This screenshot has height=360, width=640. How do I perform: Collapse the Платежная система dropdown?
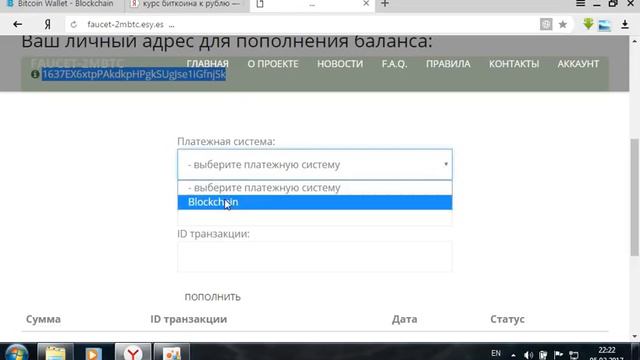[315, 164]
